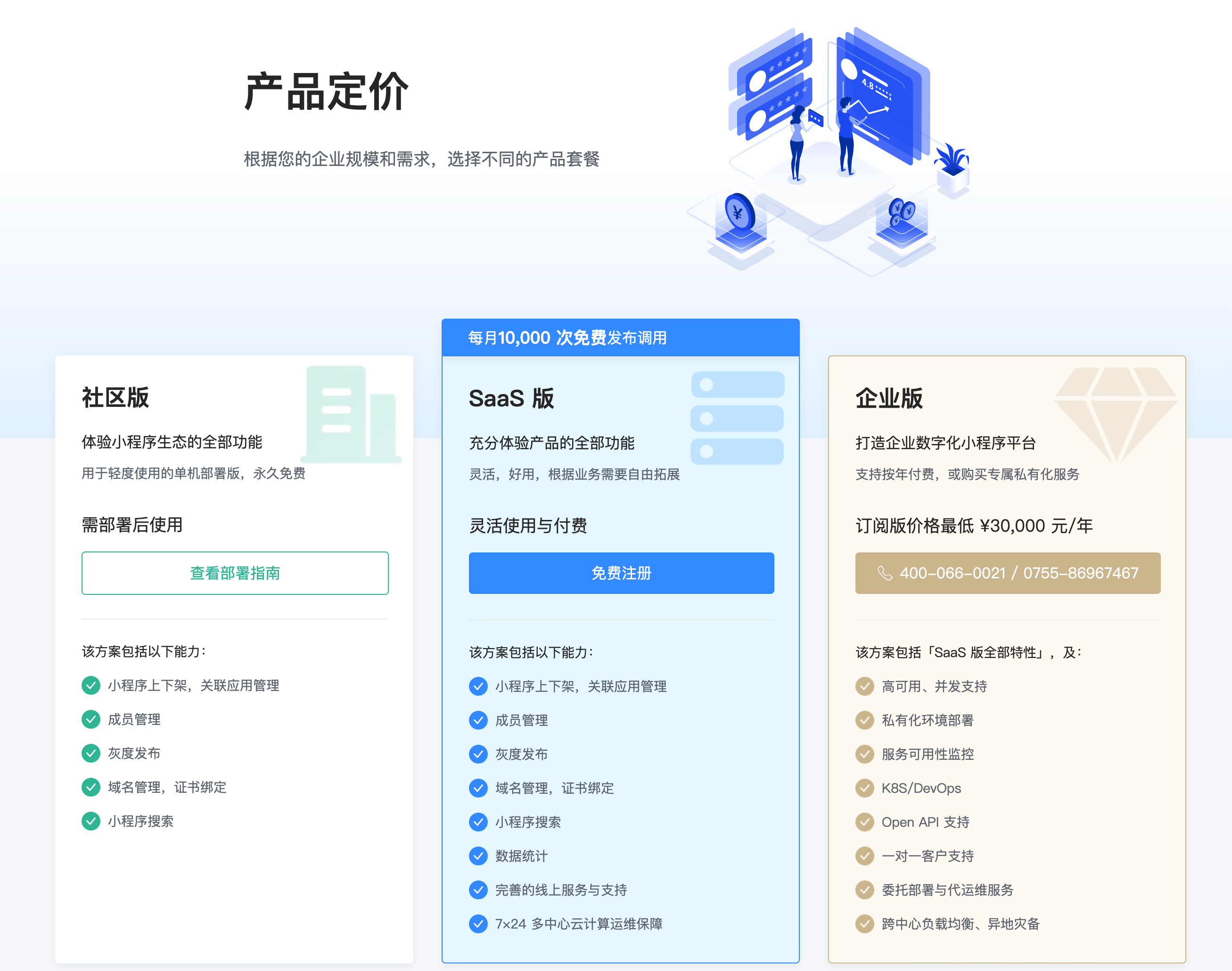
Task: Click the phone icon in the 企业版 contact button
Action: click(885, 573)
